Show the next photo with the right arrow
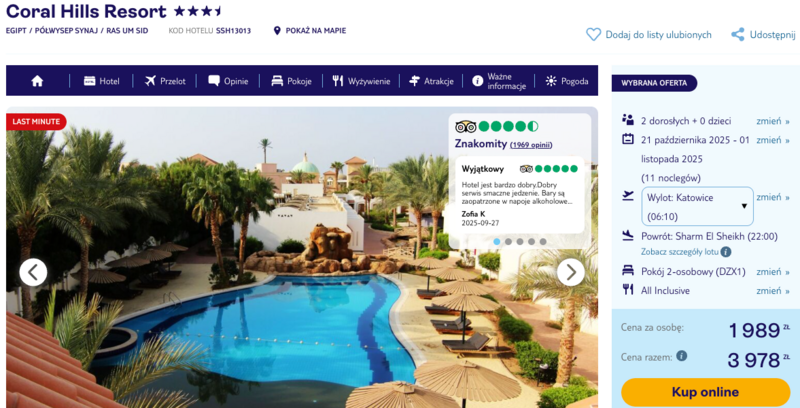The height and width of the screenshot is (408, 800). [570, 272]
